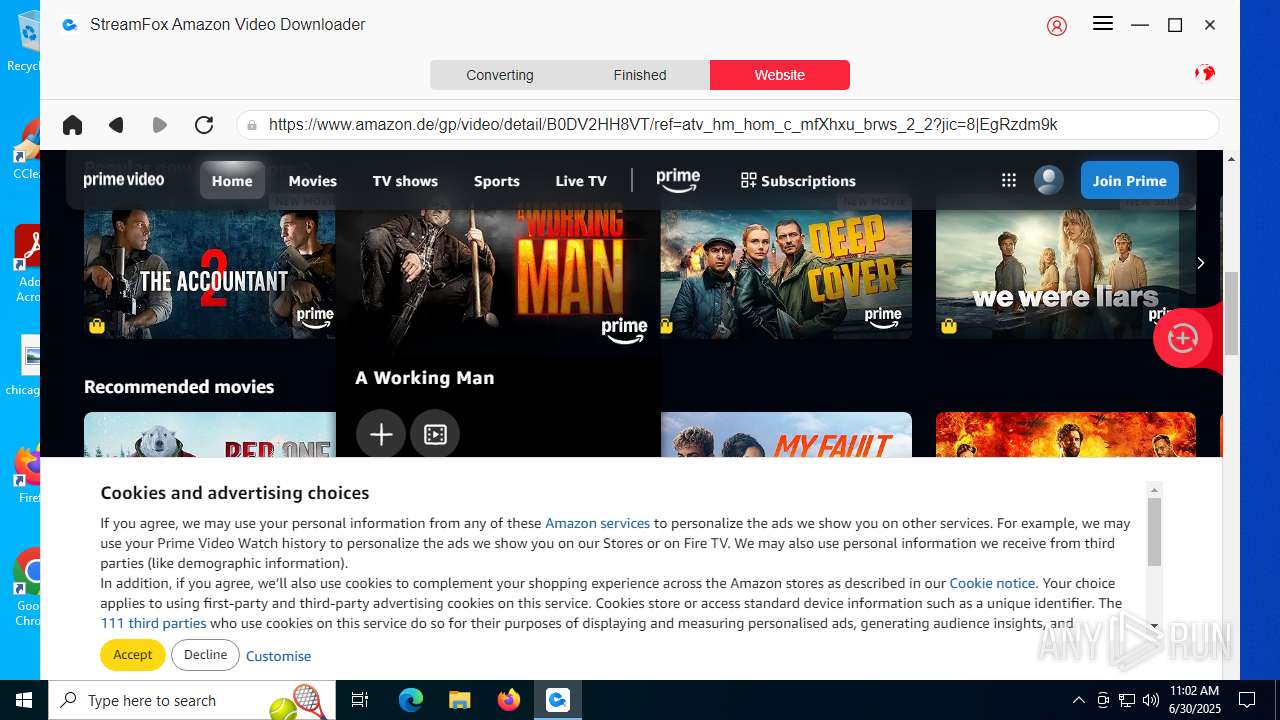Go to the home page button

coord(72,125)
